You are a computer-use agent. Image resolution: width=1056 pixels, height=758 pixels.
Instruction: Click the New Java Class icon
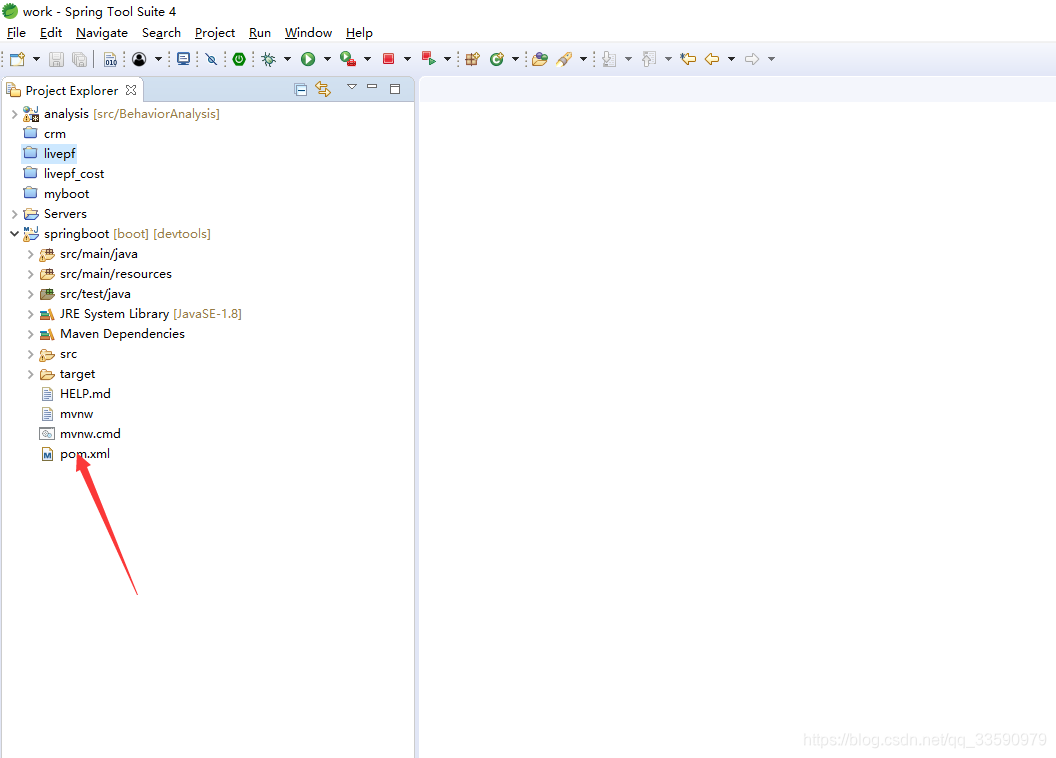coord(497,59)
